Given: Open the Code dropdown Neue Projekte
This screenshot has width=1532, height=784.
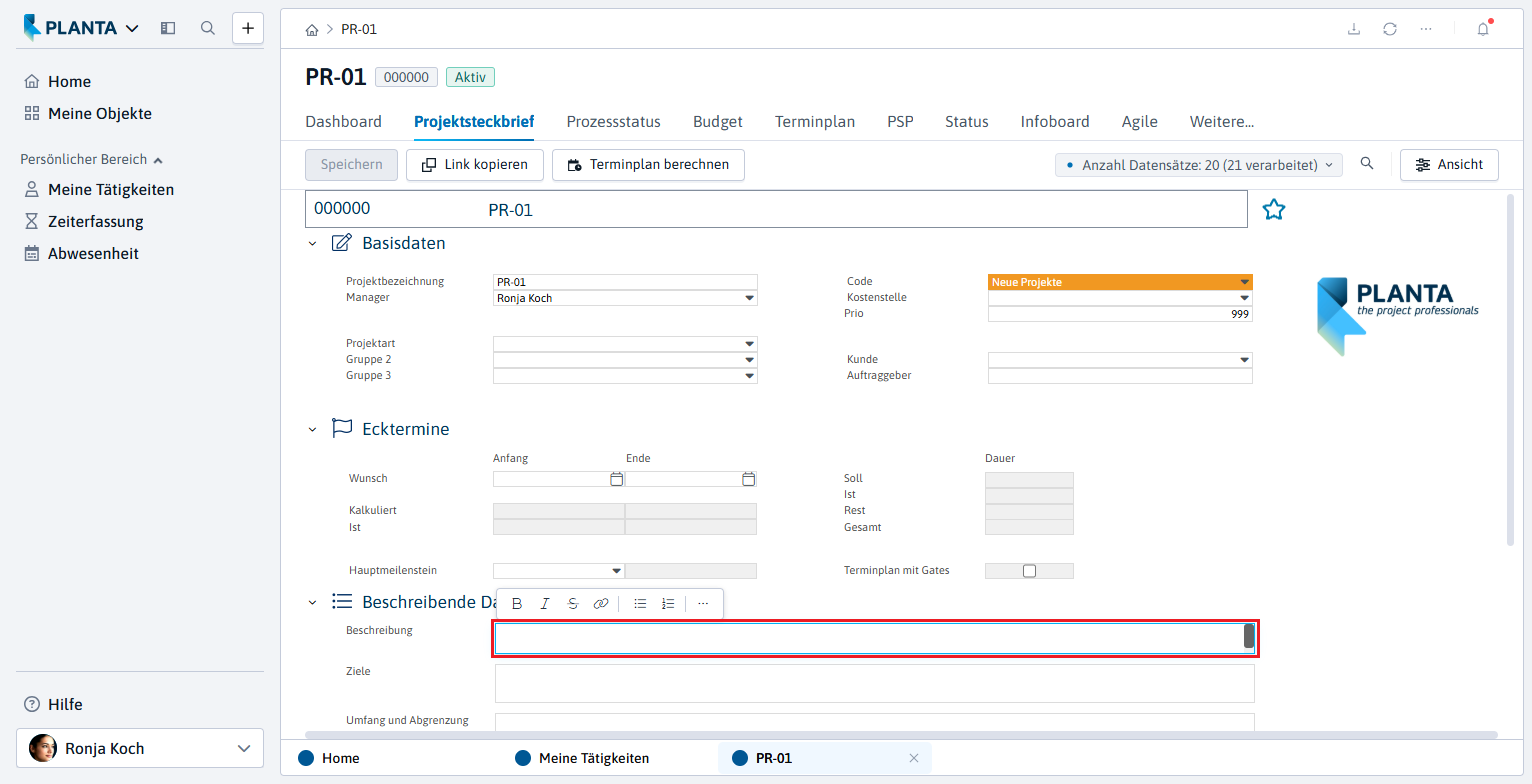Looking at the screenshot, I should tap(1245, 282).
